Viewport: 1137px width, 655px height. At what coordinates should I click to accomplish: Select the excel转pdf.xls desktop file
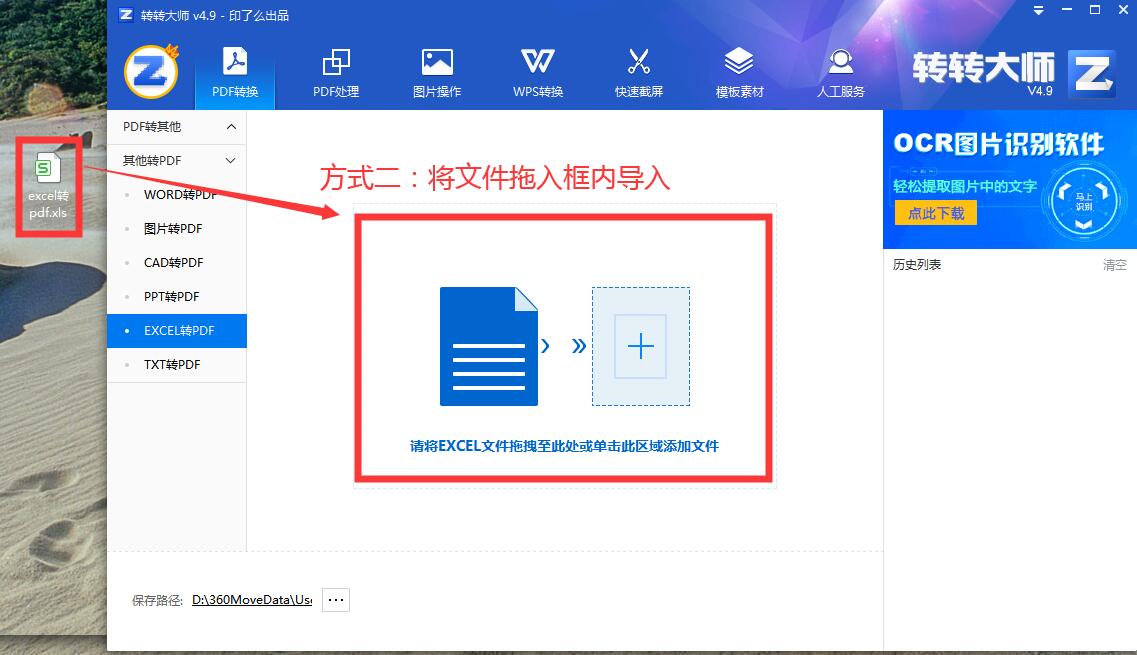pyautogui.click(x=48, y=186)
